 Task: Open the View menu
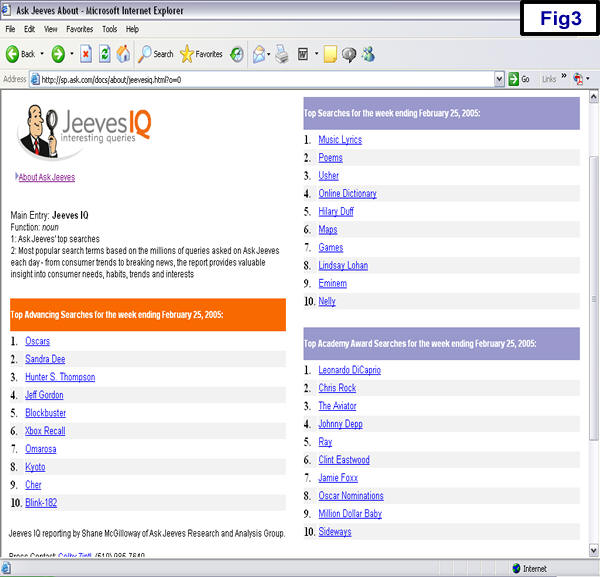(x=50, y=29)
